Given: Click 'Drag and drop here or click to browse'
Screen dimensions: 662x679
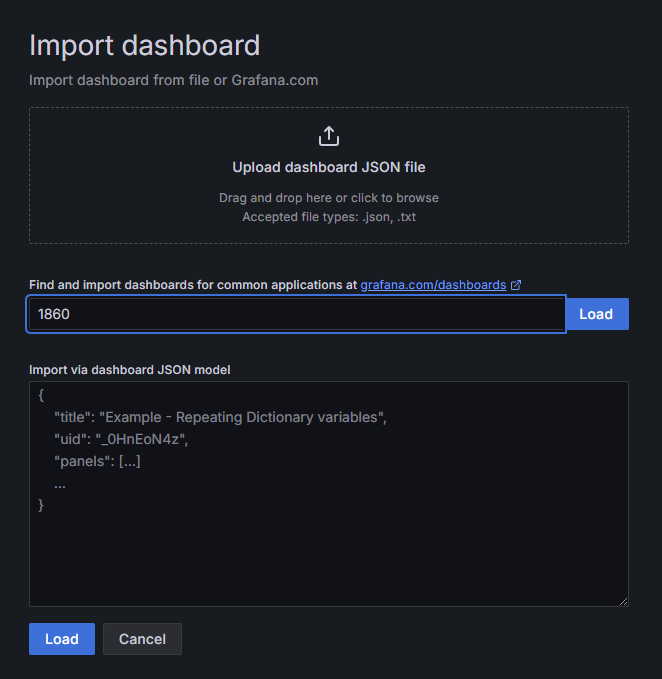Looking at the screenshot, I should [x=329, y=198].
